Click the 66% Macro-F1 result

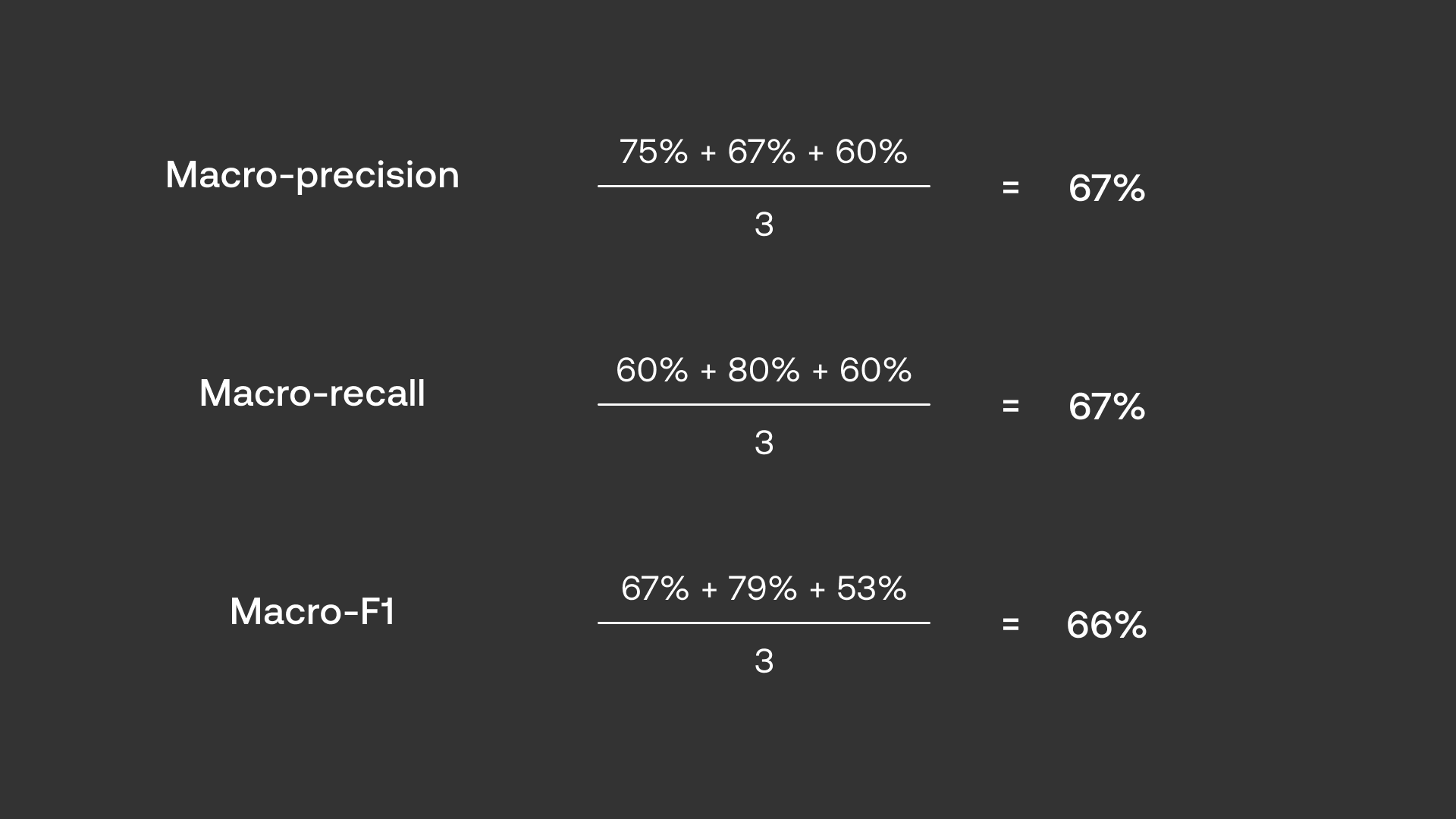coord(1106,625)
